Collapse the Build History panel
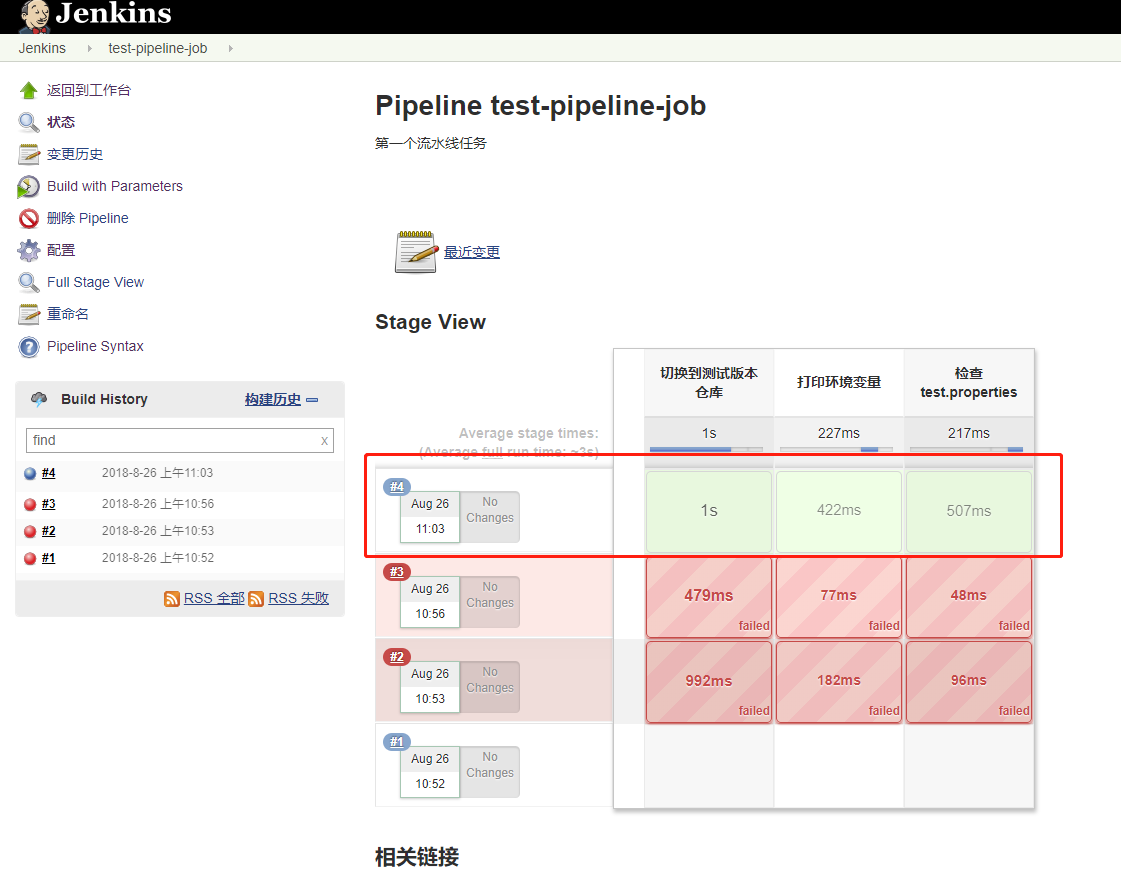 pyautogui.click(x=312, y=400)
